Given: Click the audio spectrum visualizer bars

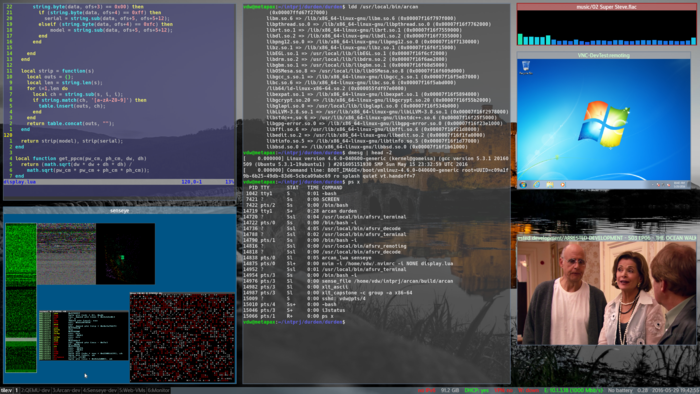Looking at the screenshot, I should (x=606, y=40).
